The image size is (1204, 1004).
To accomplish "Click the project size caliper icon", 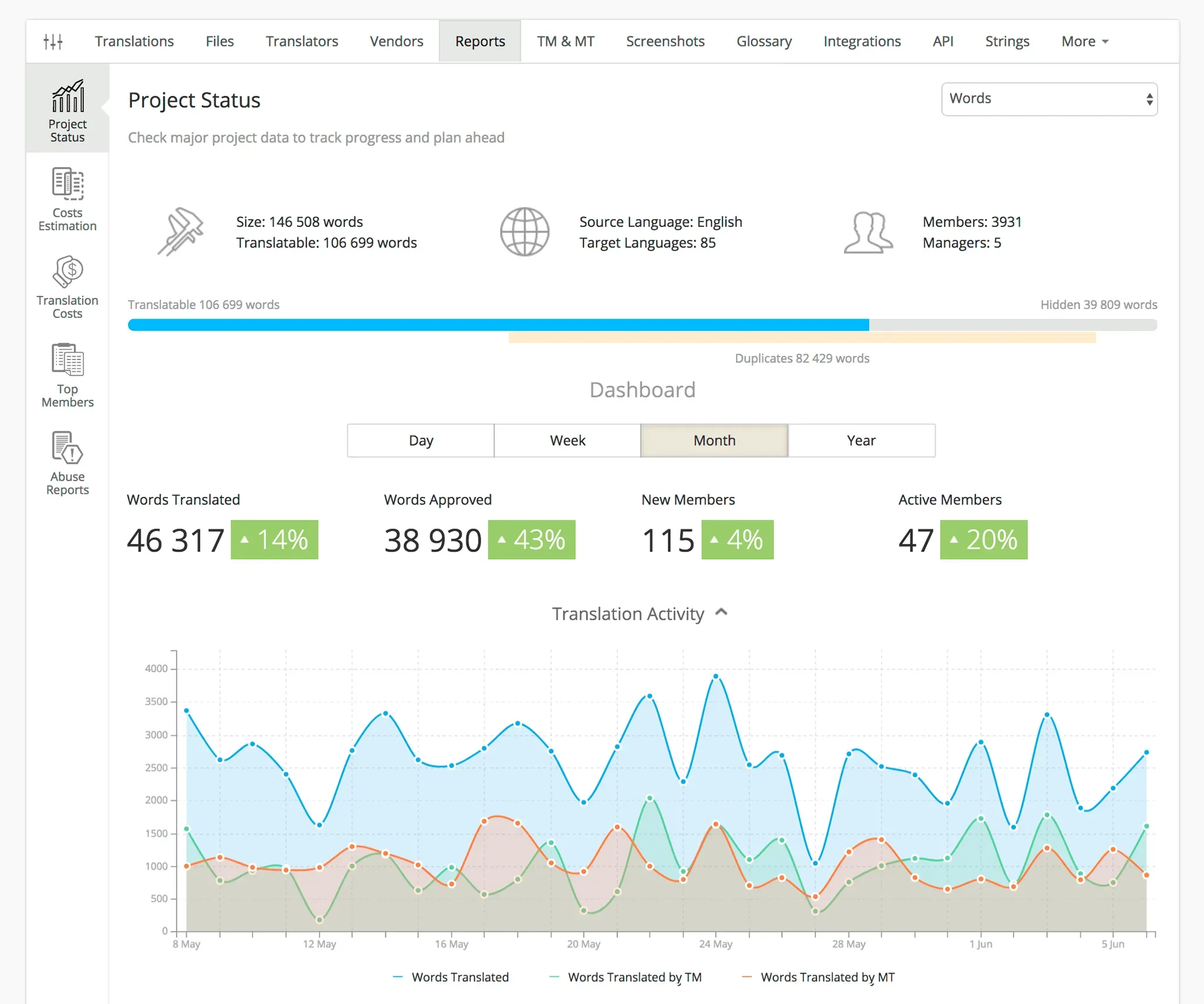I will coord(180,232).
